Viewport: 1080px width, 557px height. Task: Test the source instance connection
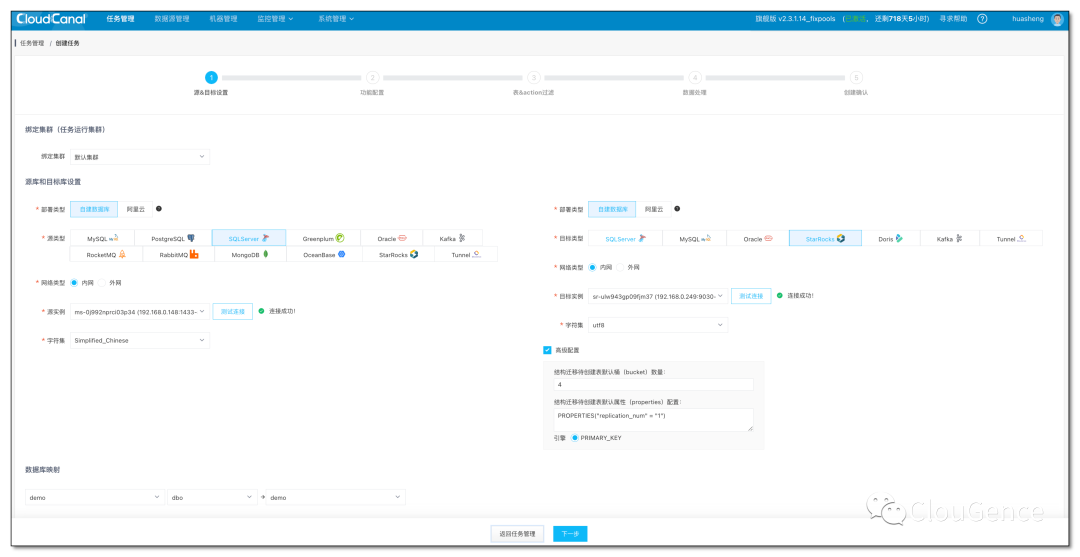pyautogui.click(x=233, y=312)
